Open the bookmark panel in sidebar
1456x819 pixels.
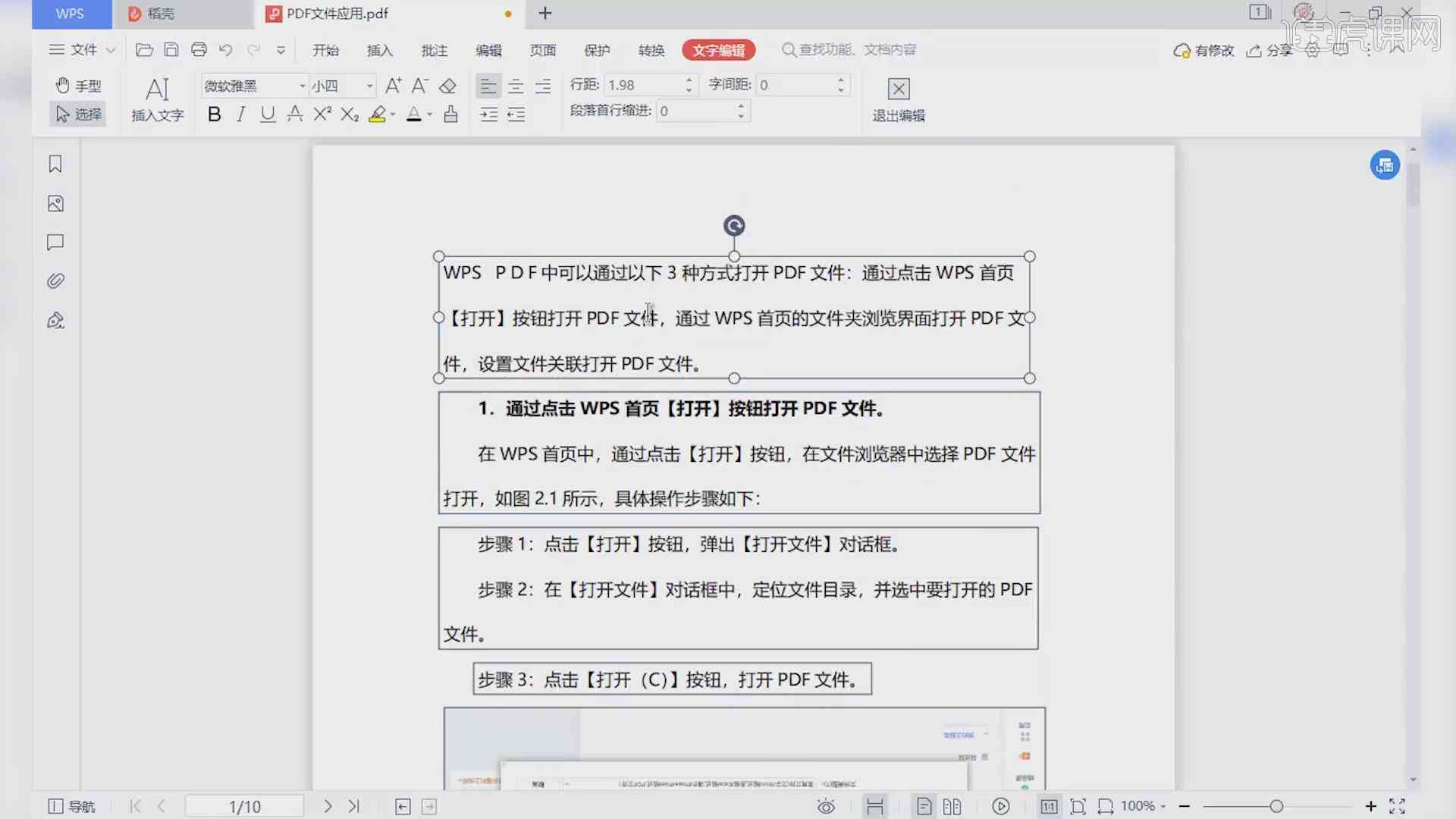pos(55,164)
